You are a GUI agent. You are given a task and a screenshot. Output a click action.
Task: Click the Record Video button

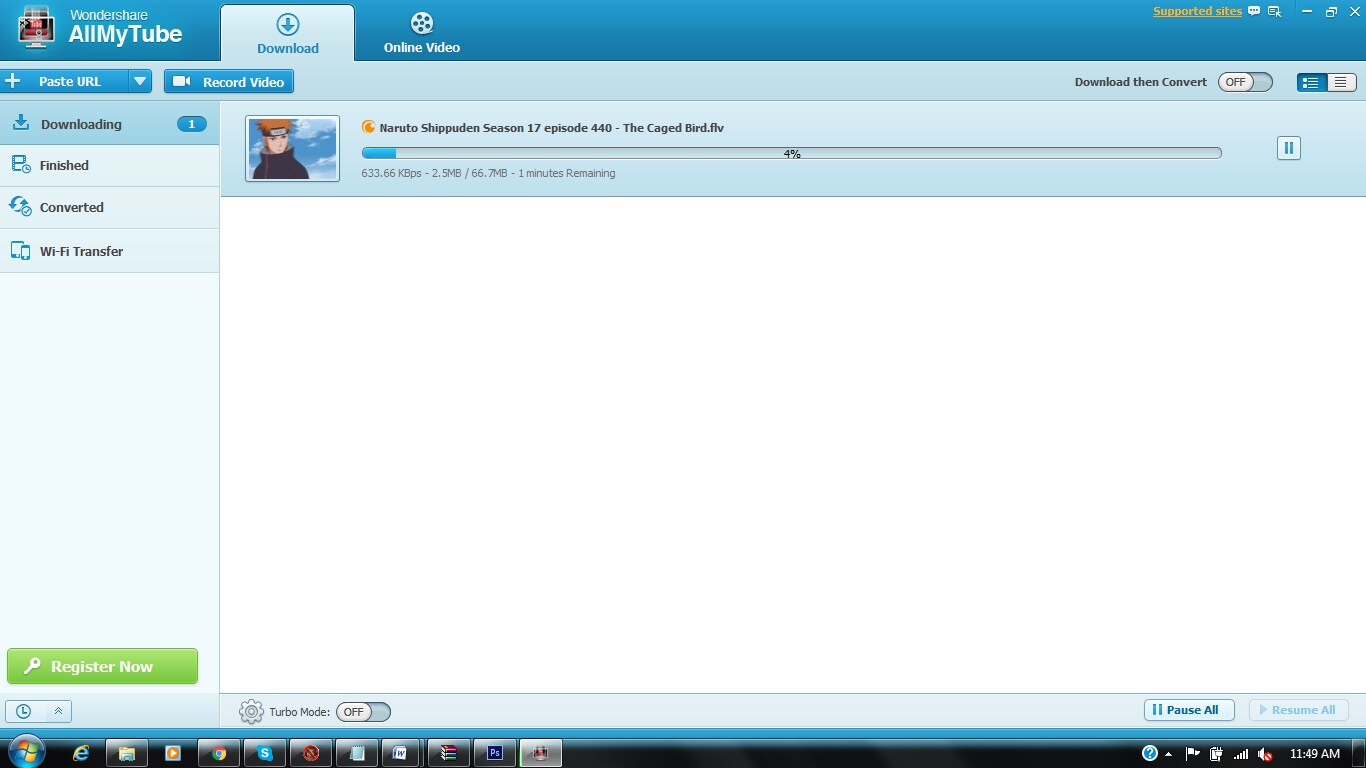tap(229, 82)
